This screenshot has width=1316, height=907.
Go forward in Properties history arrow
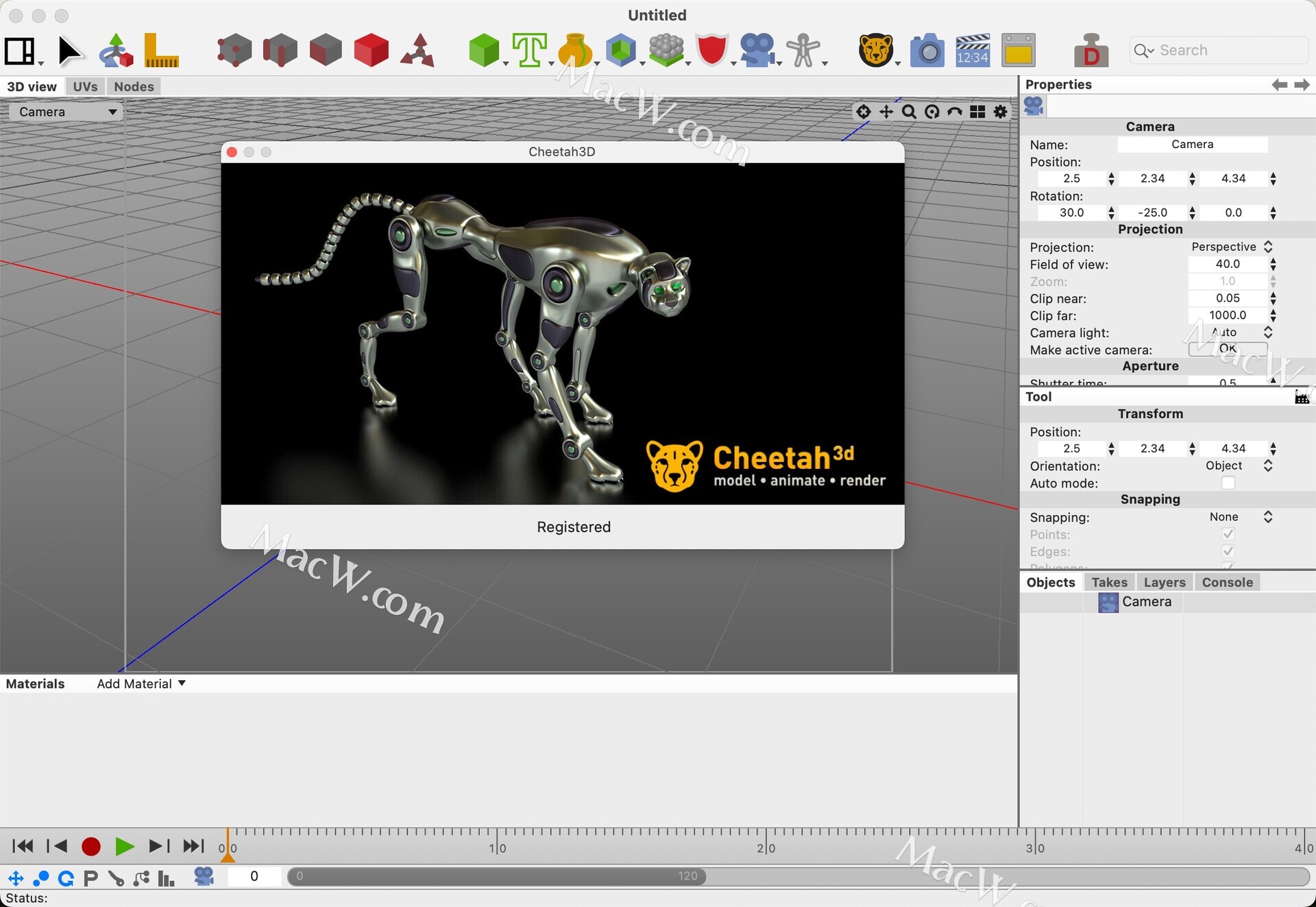tap(1302, 84)
